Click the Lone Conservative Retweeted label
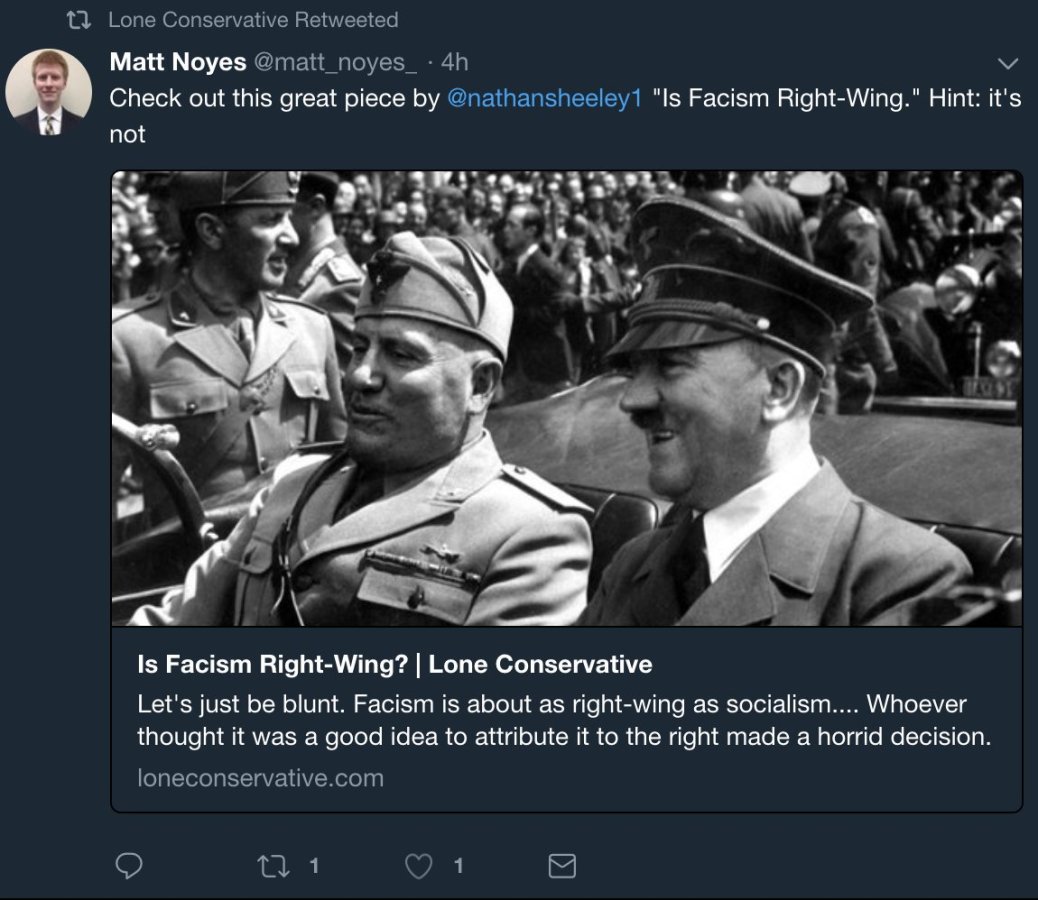This screenshot has width=1038, height=900. click(253, 20)
